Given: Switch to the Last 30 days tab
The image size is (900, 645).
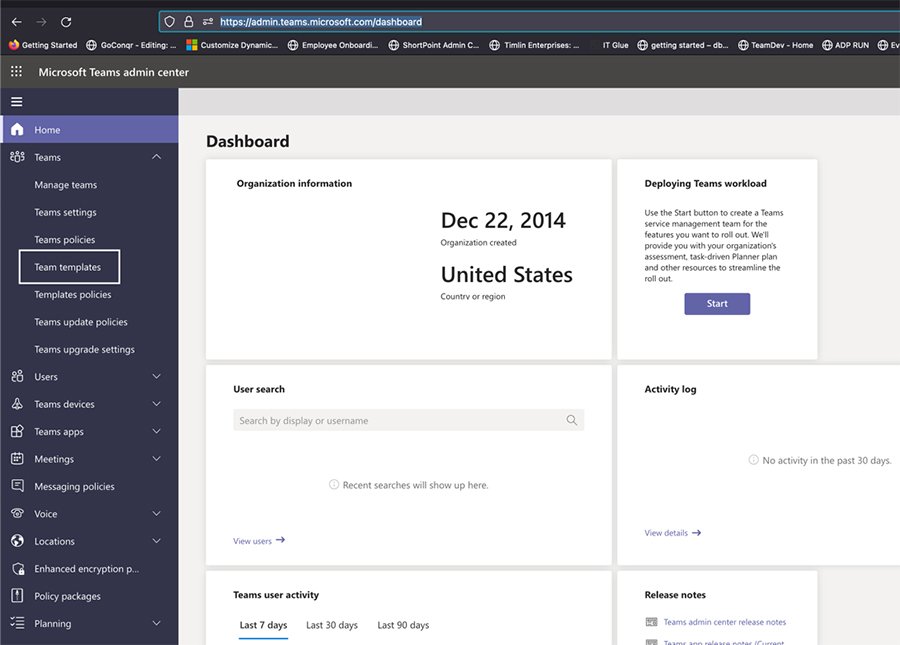Looking at the screenshot, I should coord(331,625).
